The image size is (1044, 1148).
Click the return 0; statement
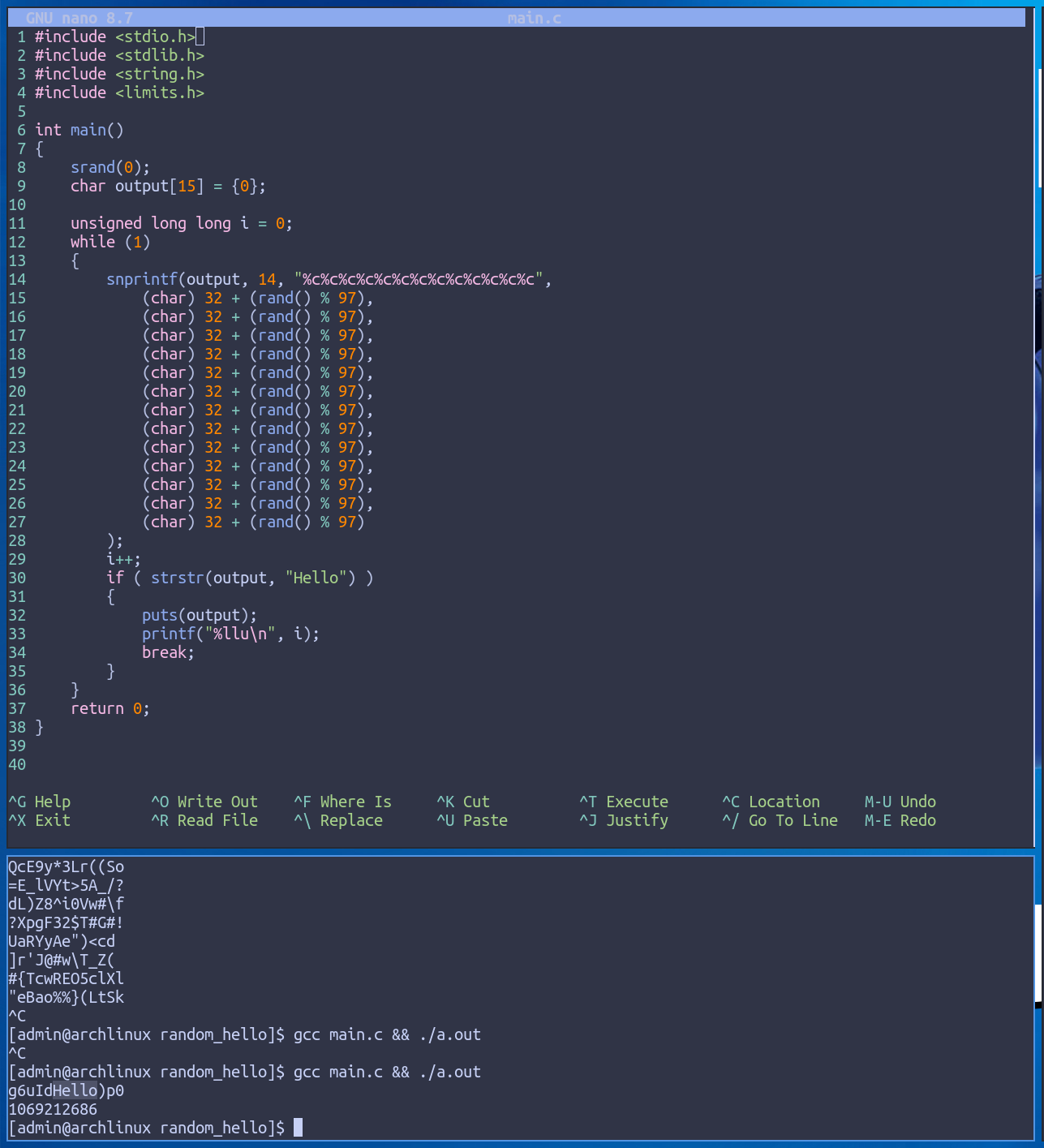coord(110,708)
